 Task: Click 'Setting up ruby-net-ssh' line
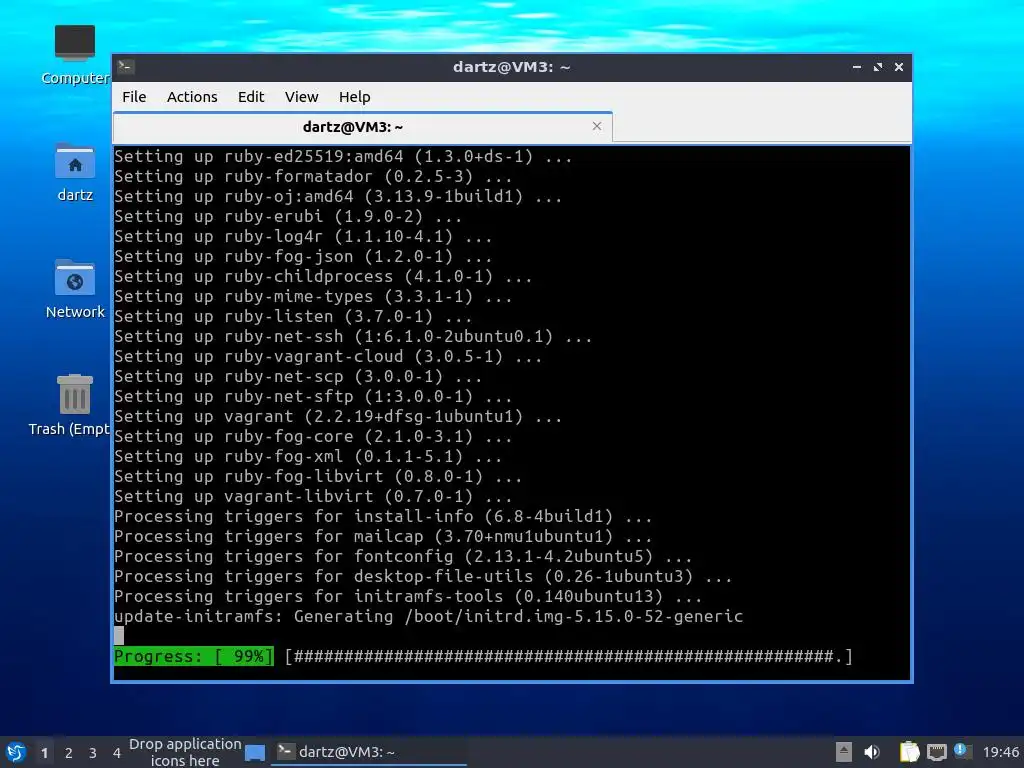353,336
